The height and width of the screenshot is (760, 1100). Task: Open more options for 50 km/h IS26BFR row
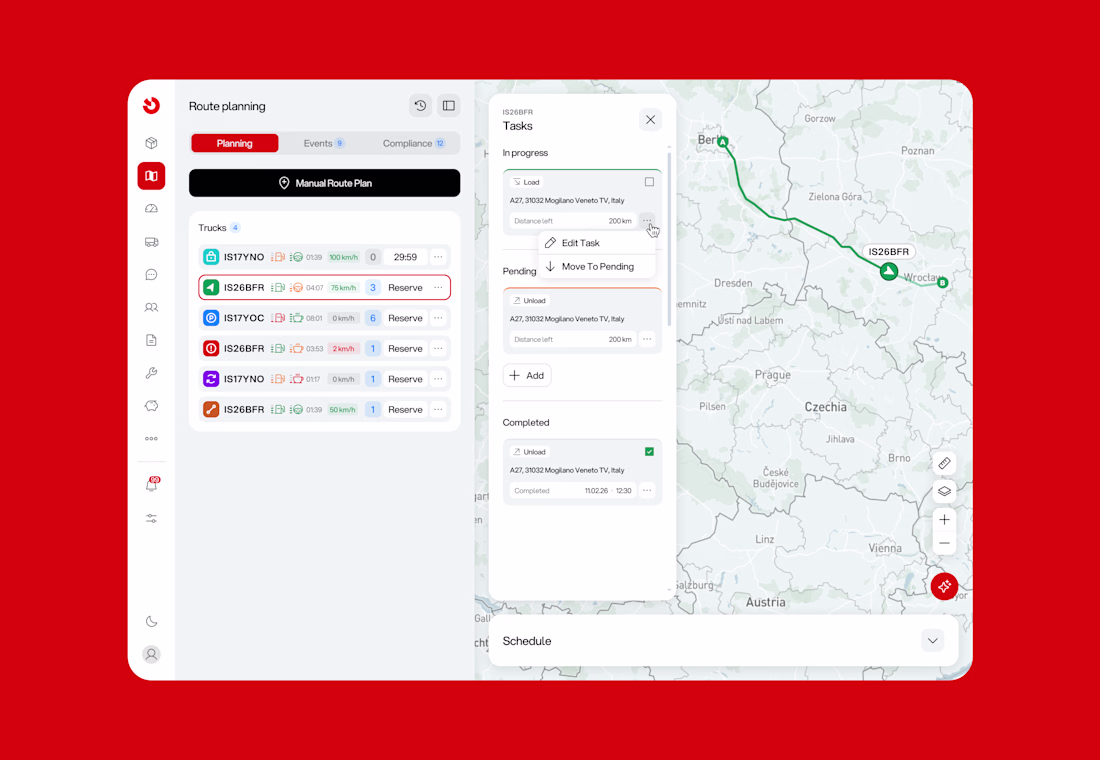438,409
